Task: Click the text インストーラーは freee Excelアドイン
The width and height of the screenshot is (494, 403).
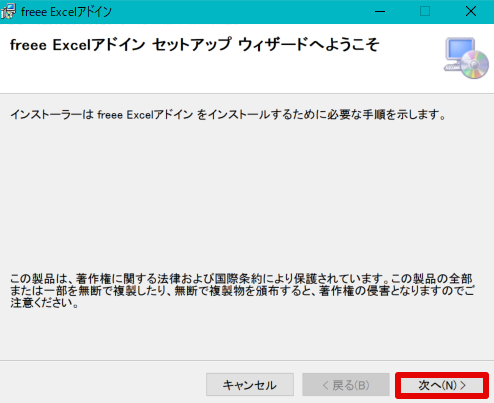Action: tap(102, 115)
